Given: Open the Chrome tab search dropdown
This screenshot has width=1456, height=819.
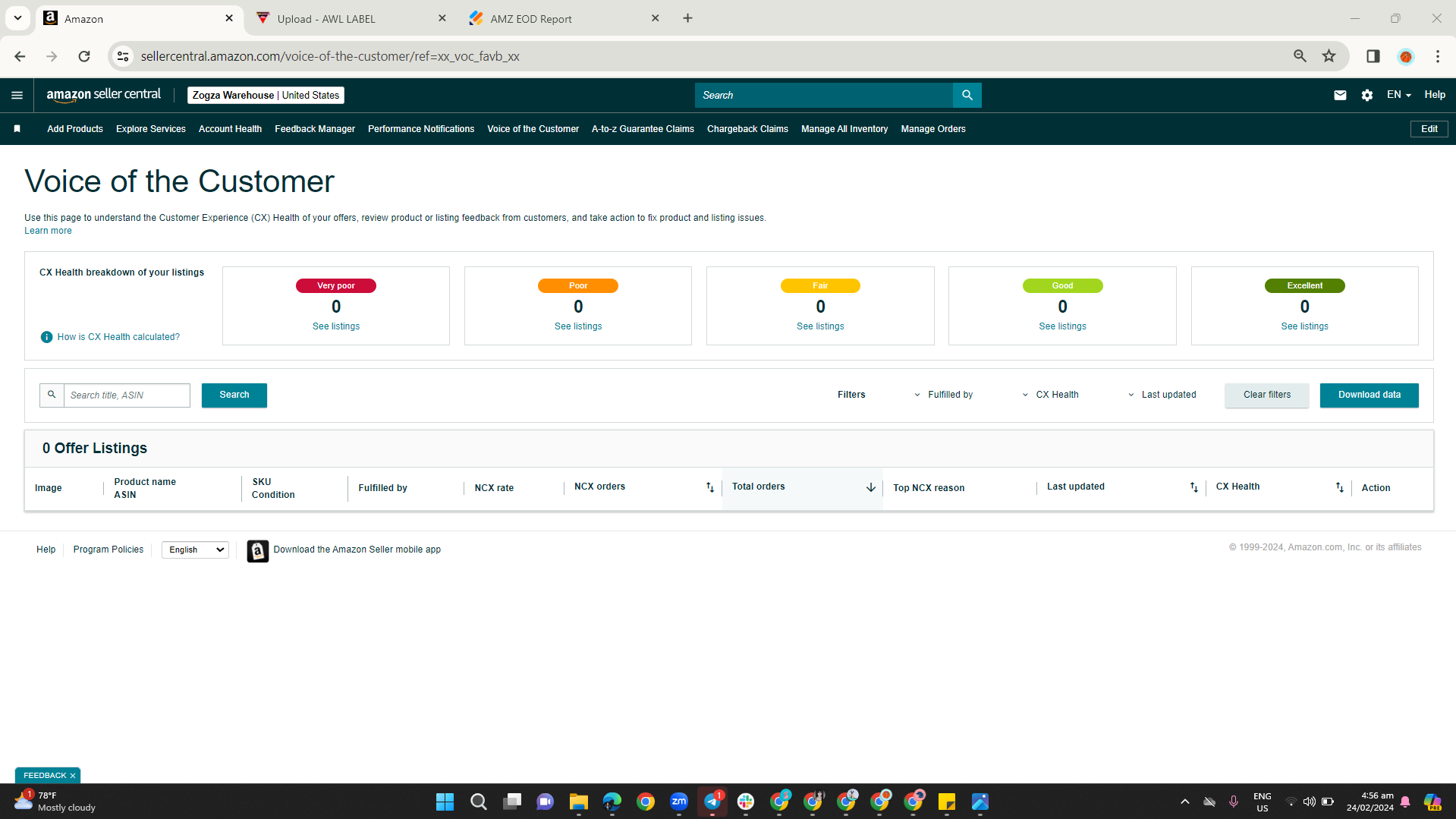Looking at the screenshot, I should click(17, 18).
